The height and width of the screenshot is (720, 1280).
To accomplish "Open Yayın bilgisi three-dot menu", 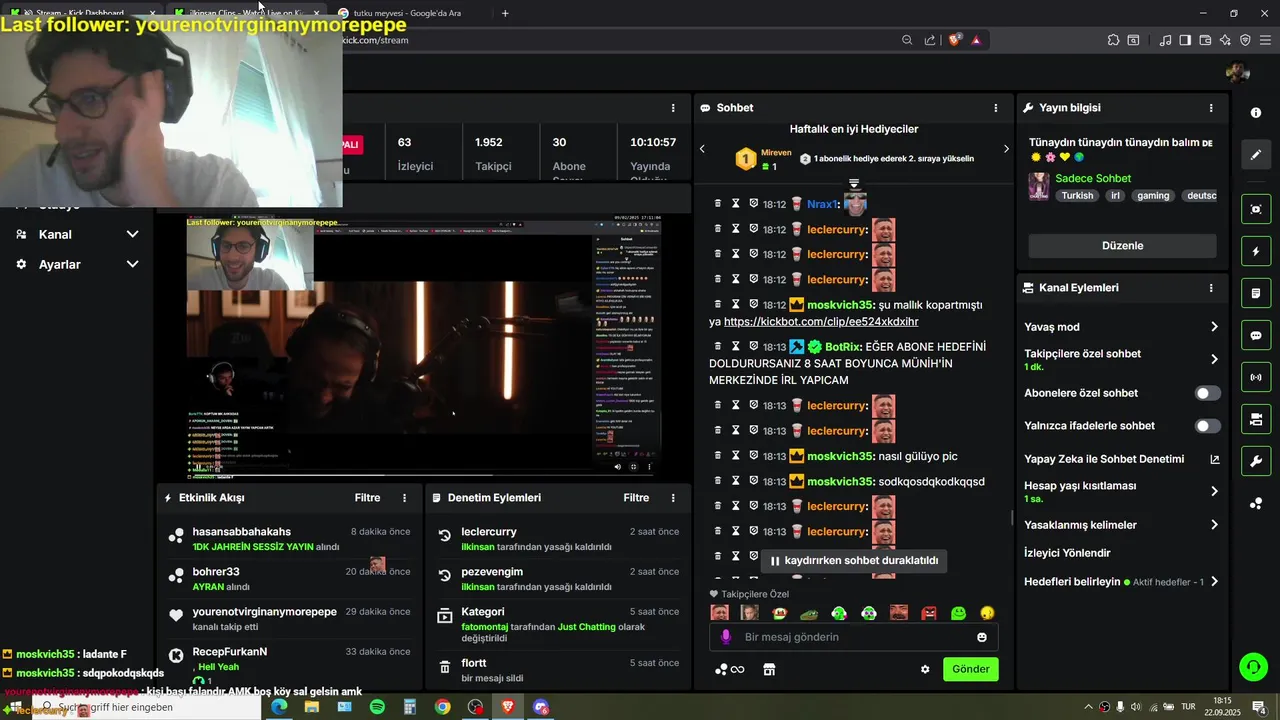I will [1211, 108].
